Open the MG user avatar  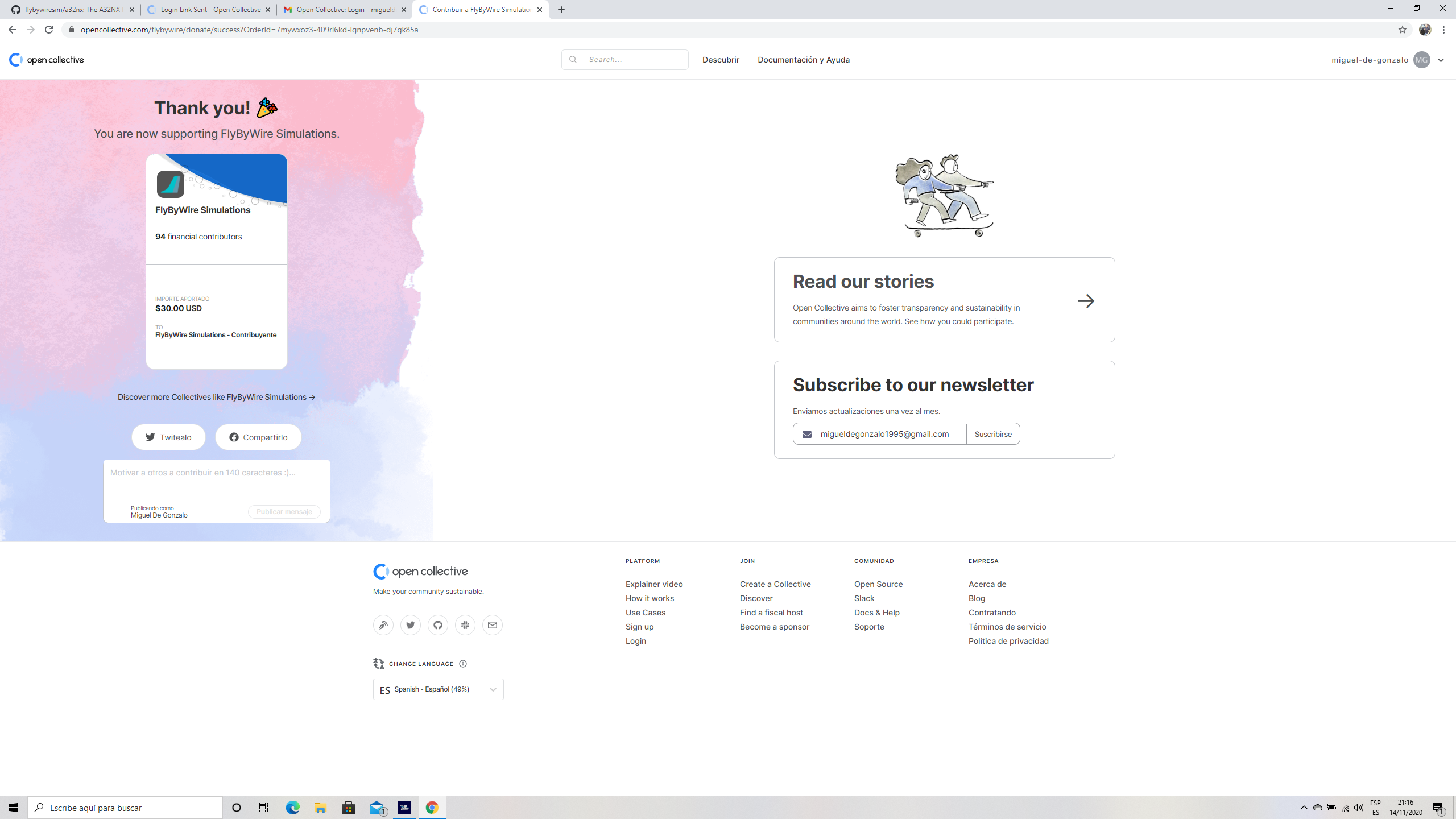tap(1421, 60)
